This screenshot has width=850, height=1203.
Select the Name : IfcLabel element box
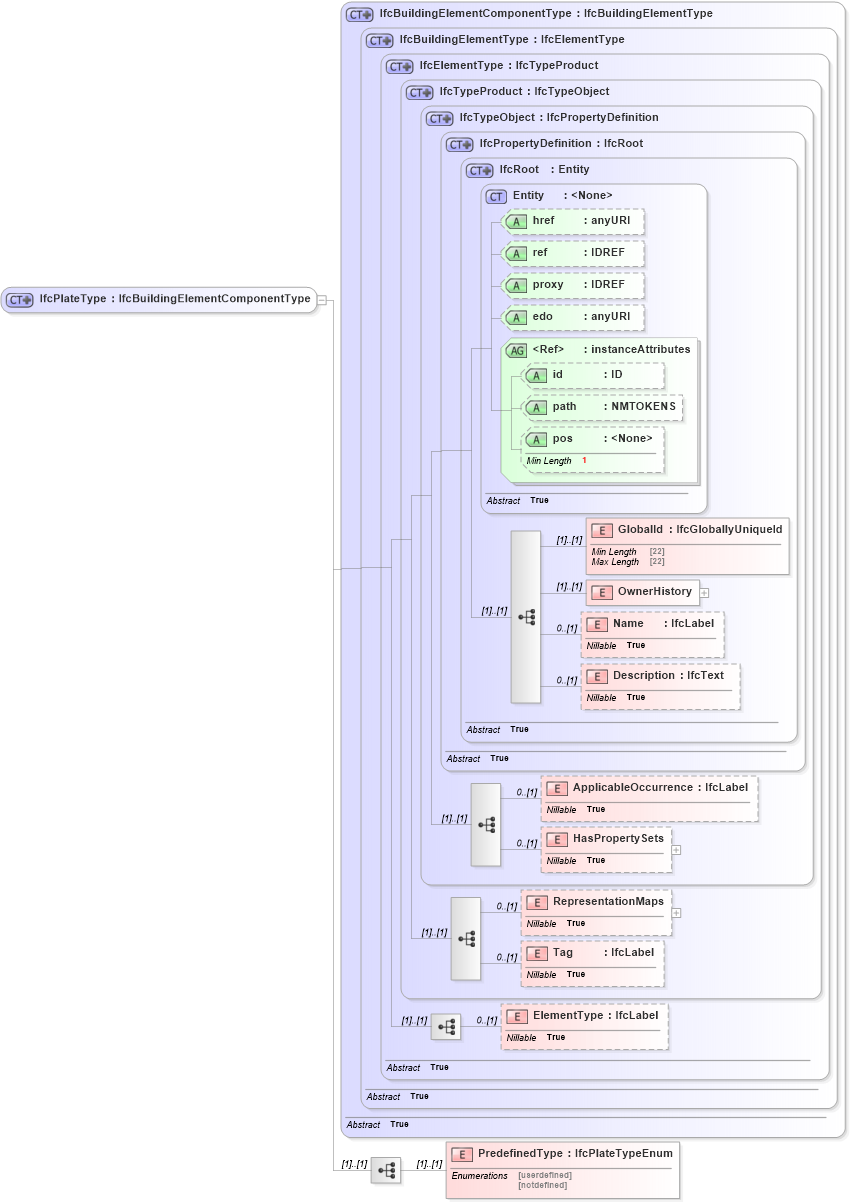tap(651, 634)
